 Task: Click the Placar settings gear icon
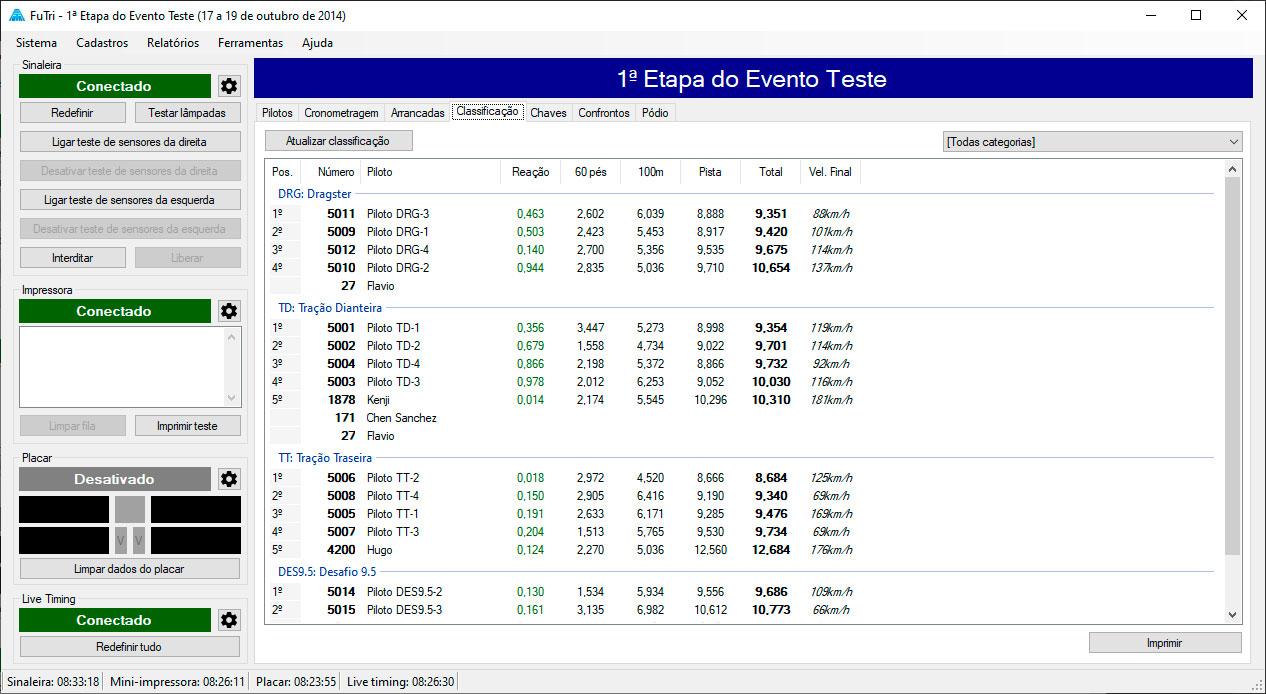[229, 479]
